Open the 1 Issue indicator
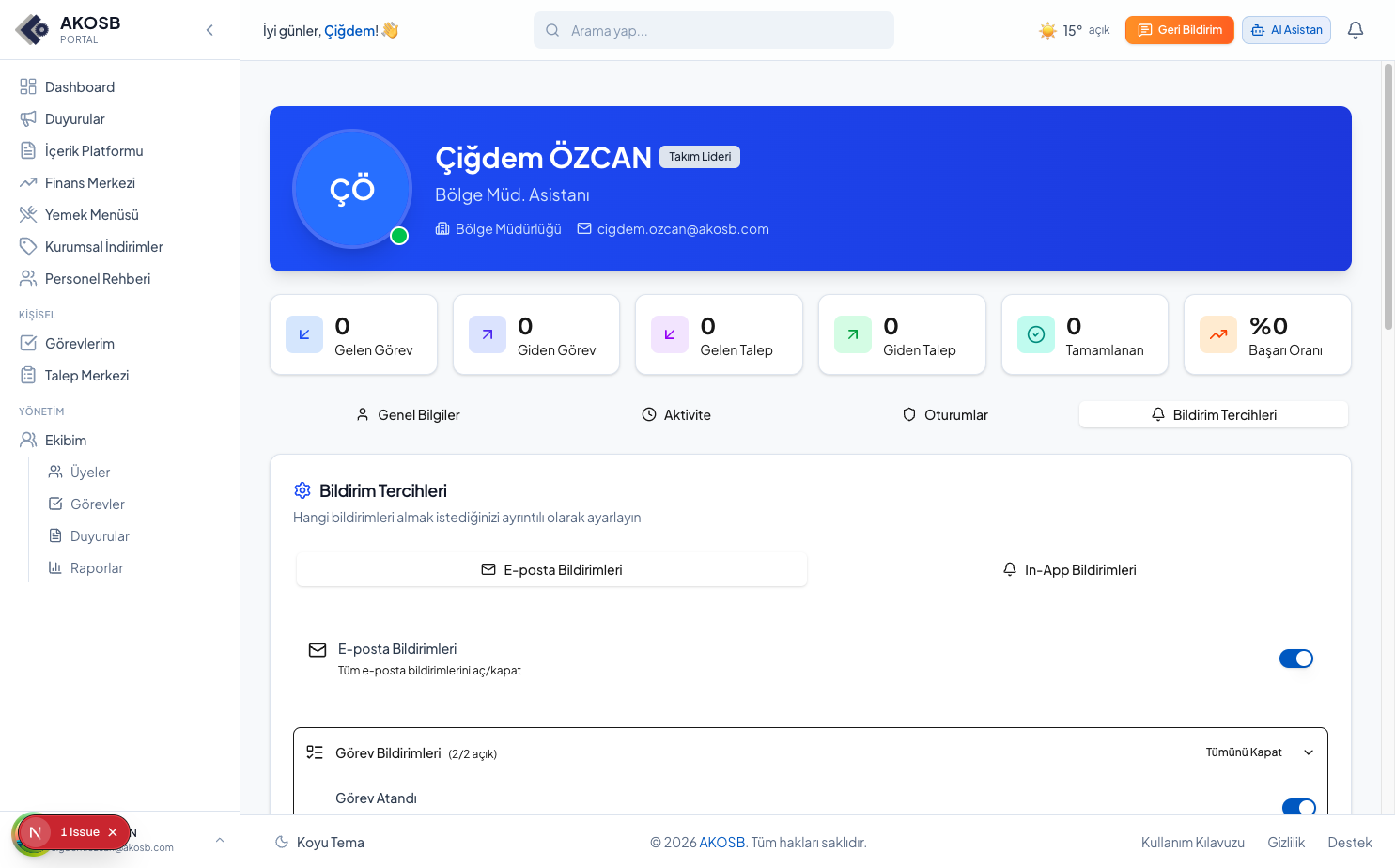This screenshot has height=868, width=1395. (79, 832)
